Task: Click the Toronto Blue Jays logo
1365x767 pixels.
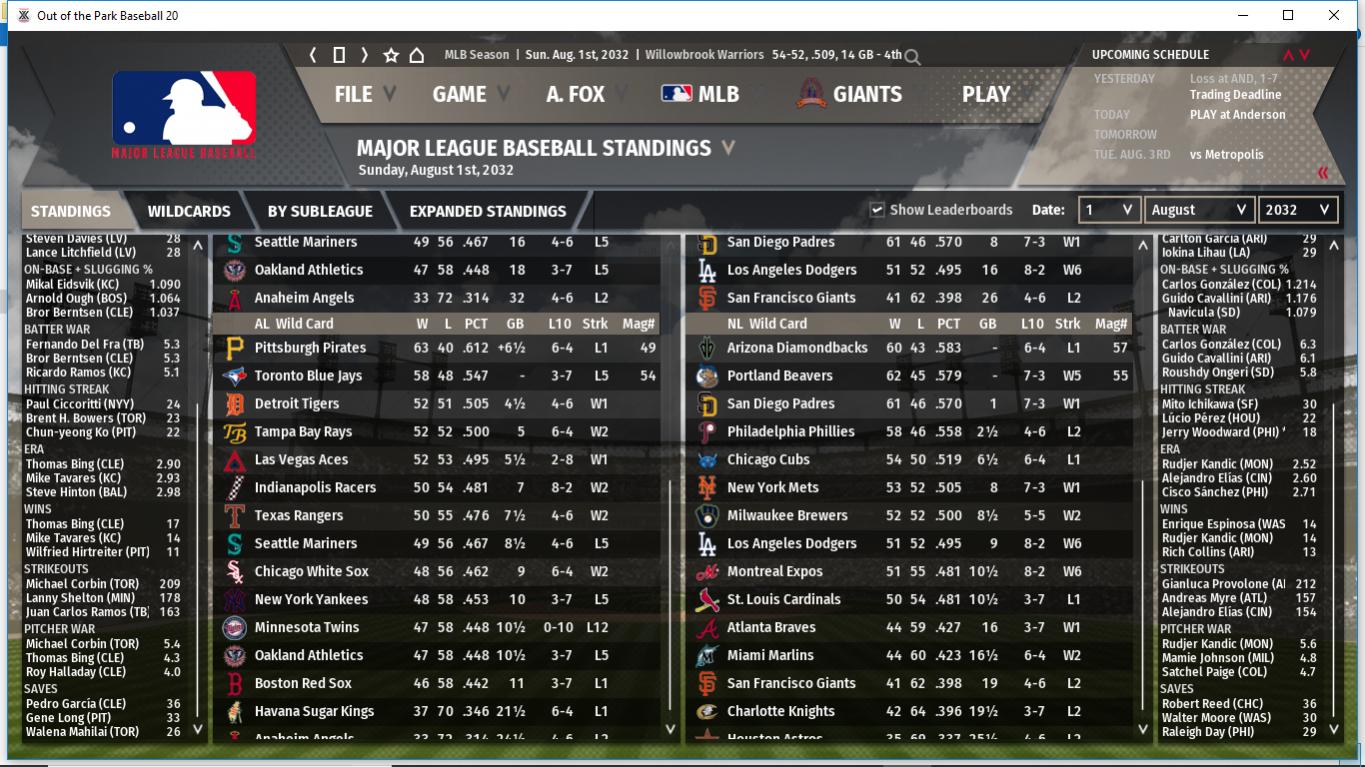Action: (x=235, y=376)
